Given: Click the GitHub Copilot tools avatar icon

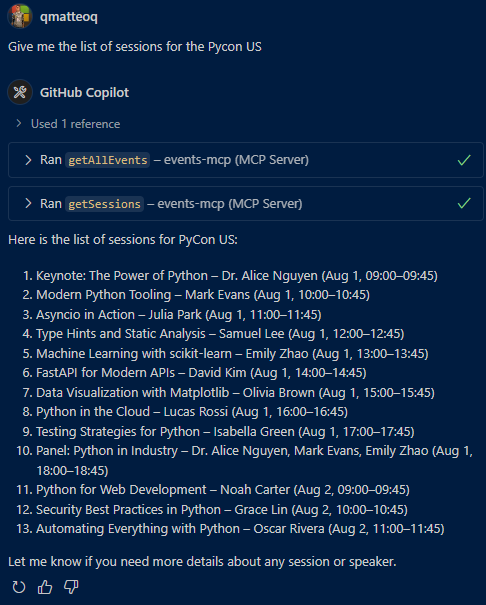Looking at the screenshot, I should click(x=20, y=92).
